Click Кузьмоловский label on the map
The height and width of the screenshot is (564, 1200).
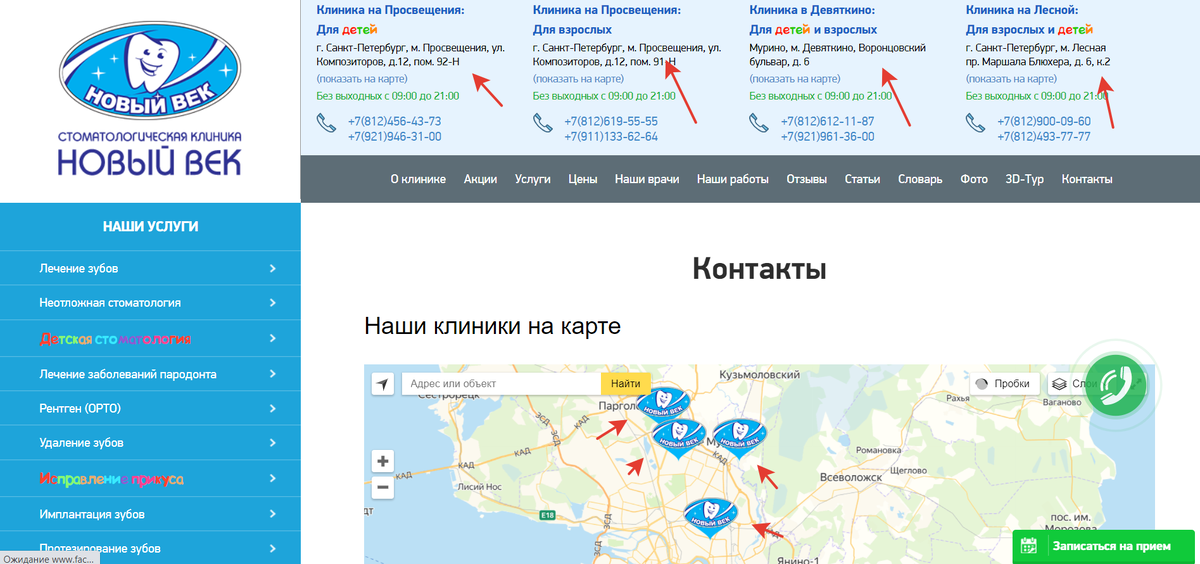tap(760, 373)
